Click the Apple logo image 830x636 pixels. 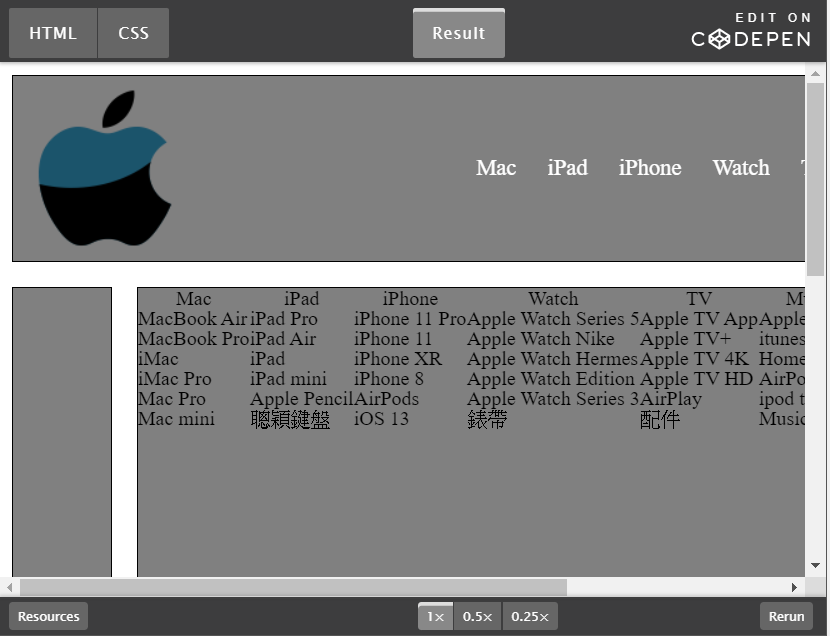point(105,168)
